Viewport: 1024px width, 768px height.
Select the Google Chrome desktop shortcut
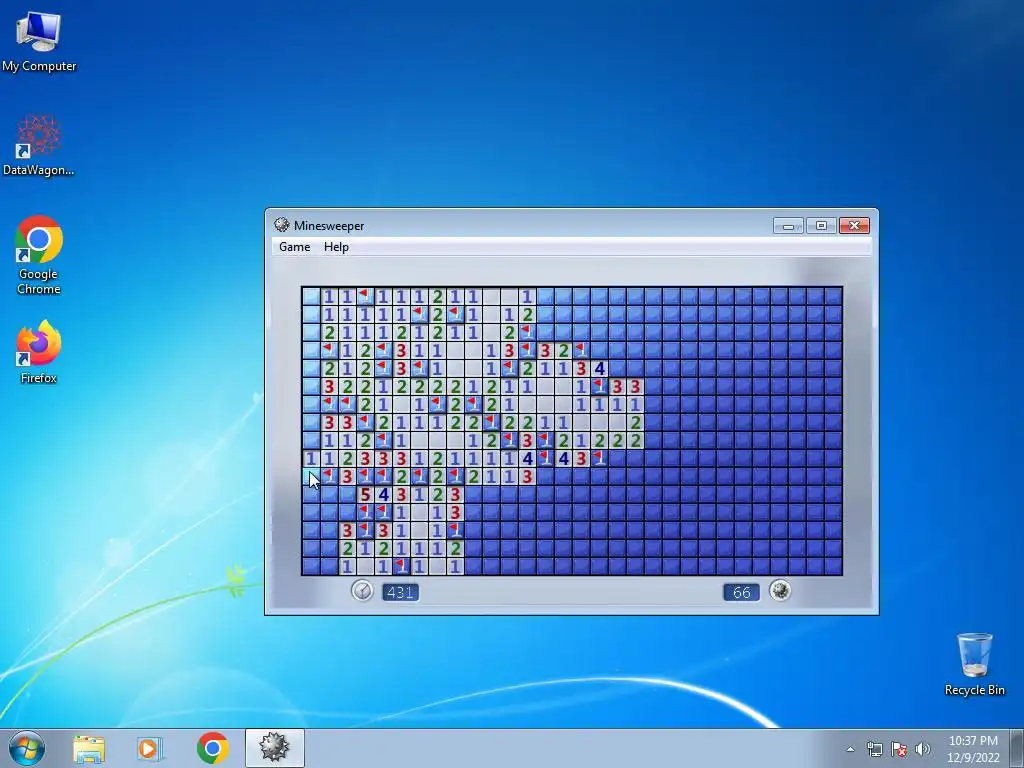(39, 255)
